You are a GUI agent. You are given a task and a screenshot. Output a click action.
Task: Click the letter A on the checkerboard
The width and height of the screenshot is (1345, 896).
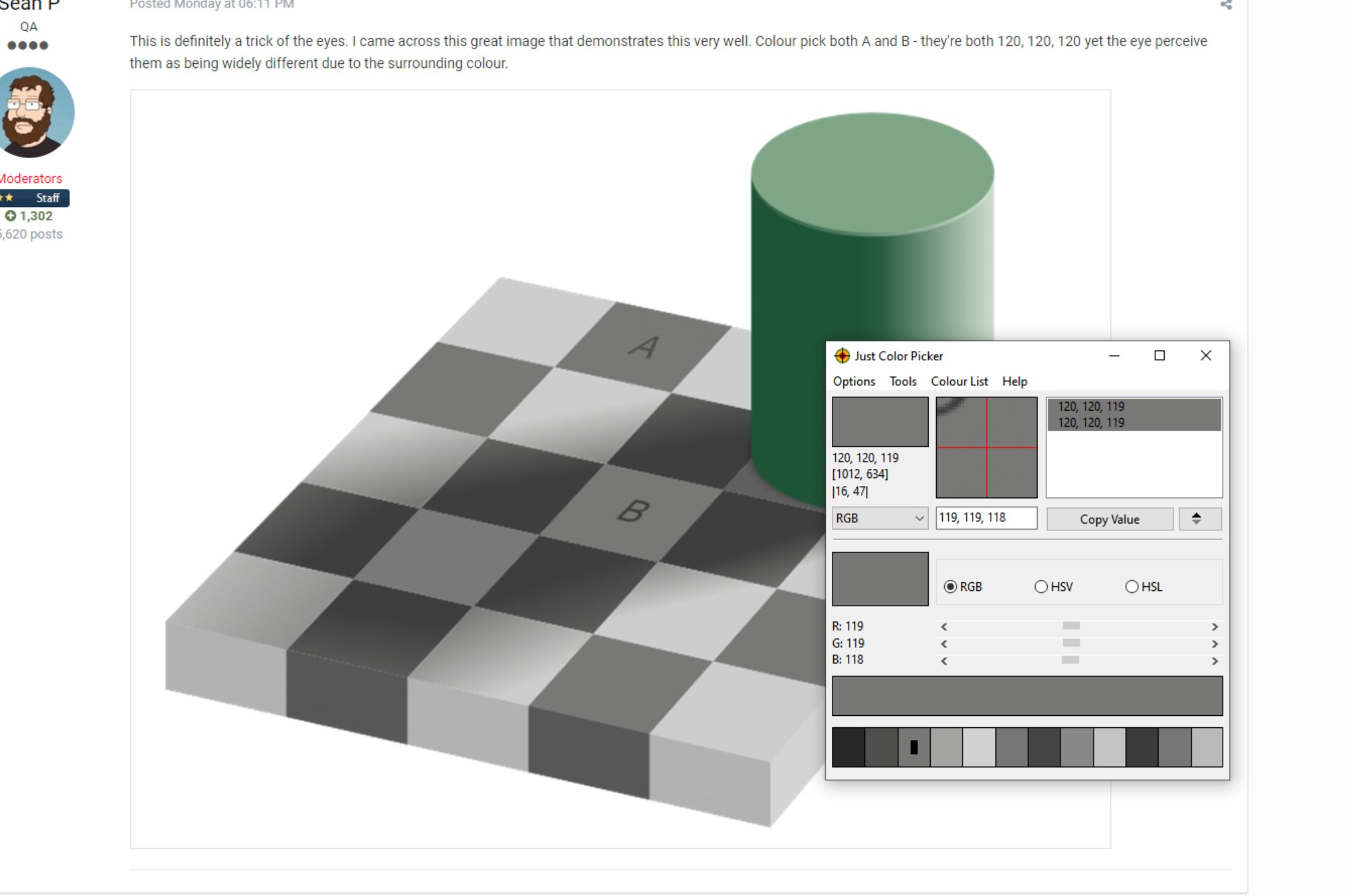(x=644, y=347)
